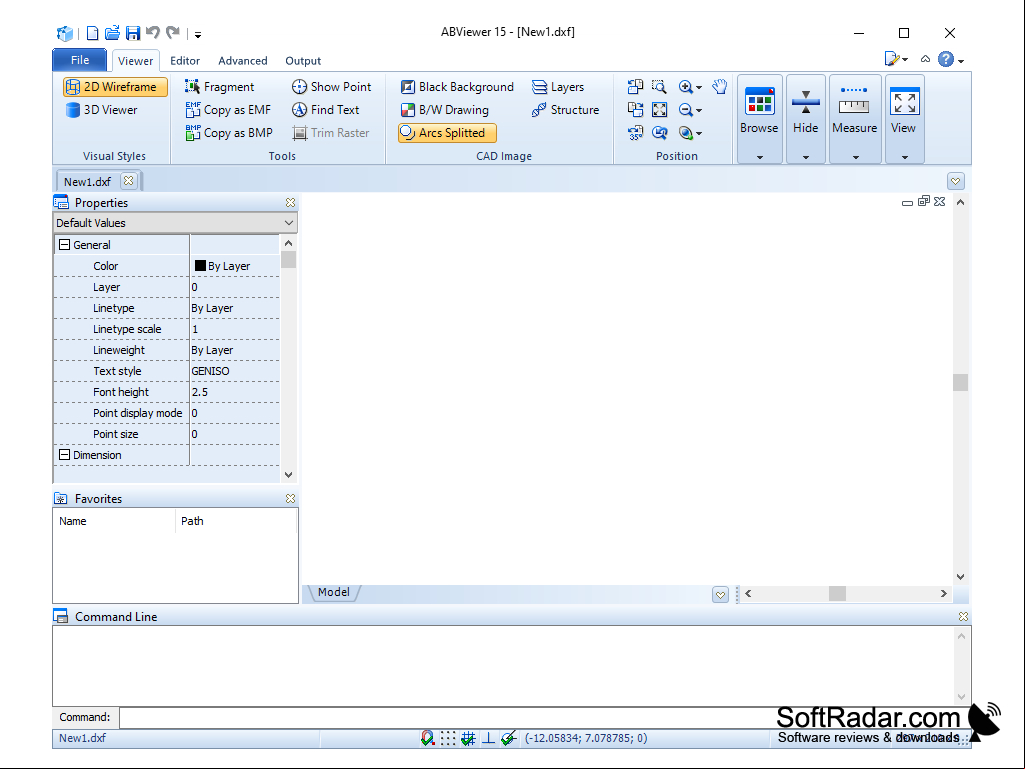
Task: Select the Model layout tab
Action: pyautogui.click(x=333, y=592)
